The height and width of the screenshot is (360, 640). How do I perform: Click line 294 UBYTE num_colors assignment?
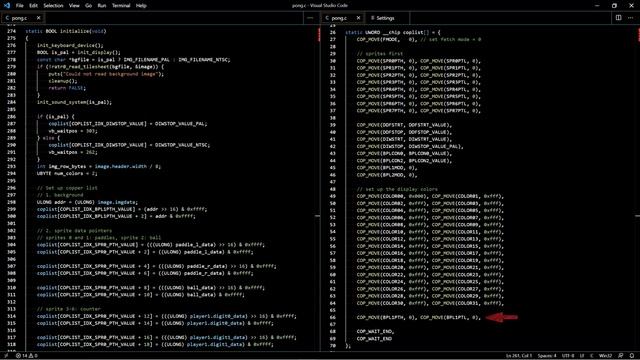(x=67, y=173)
